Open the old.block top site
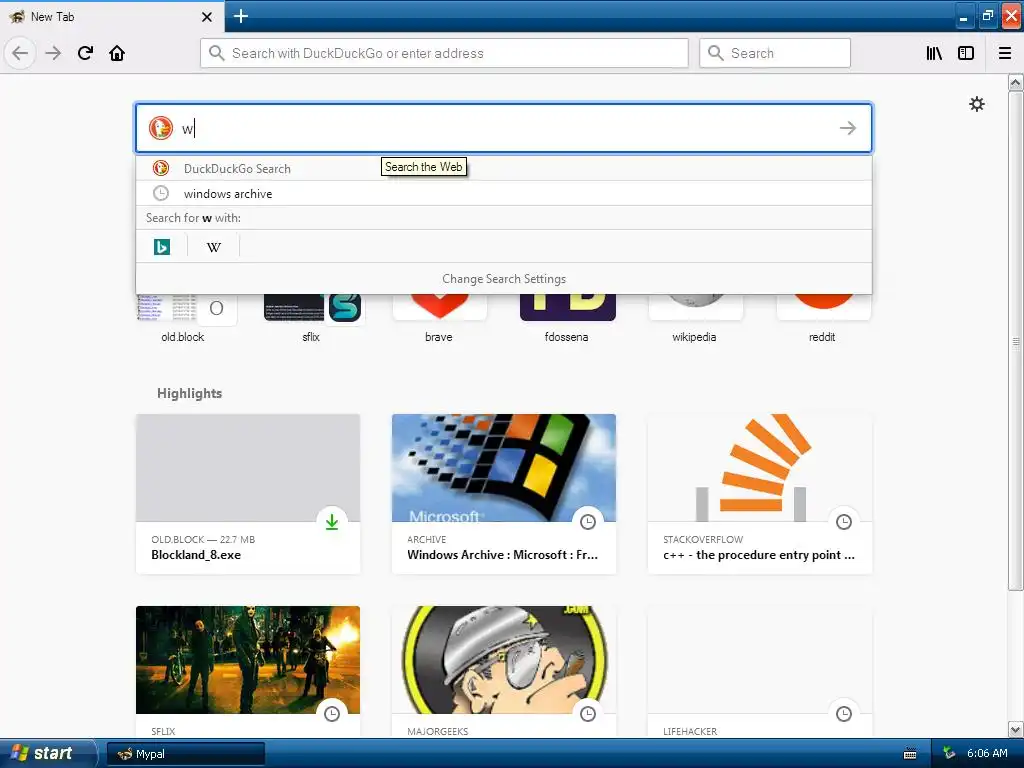The width and height of the screenshot is (1024, 768). coord(183,317)
